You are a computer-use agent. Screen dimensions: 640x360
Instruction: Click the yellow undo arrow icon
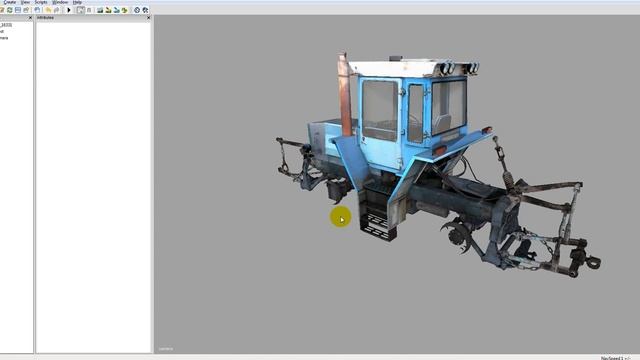pos(48,10)
